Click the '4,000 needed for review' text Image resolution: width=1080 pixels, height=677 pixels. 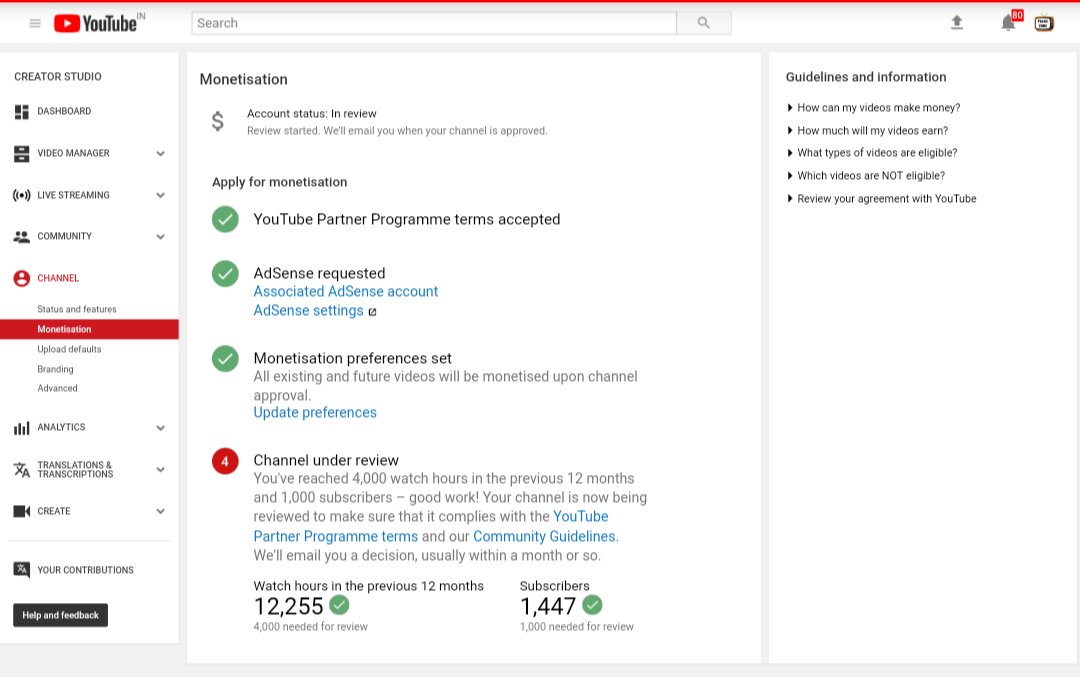tap(311, 627)
